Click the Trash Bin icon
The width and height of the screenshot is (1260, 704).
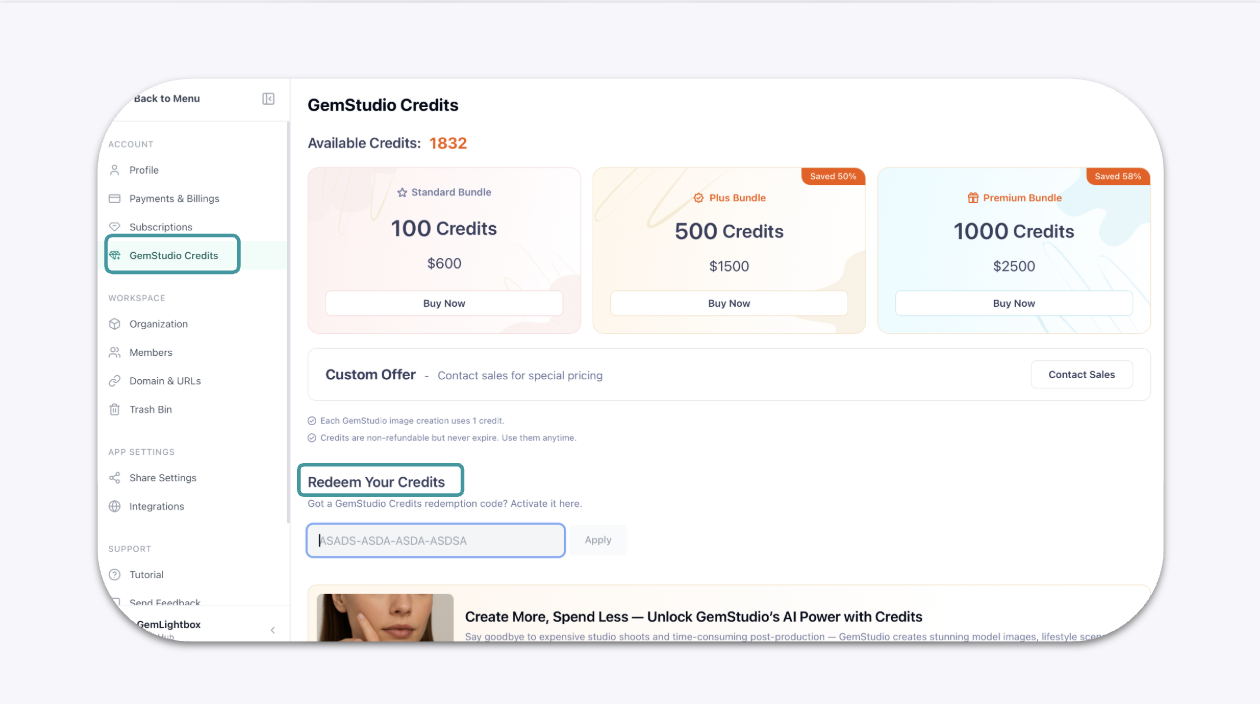point(115,410)
